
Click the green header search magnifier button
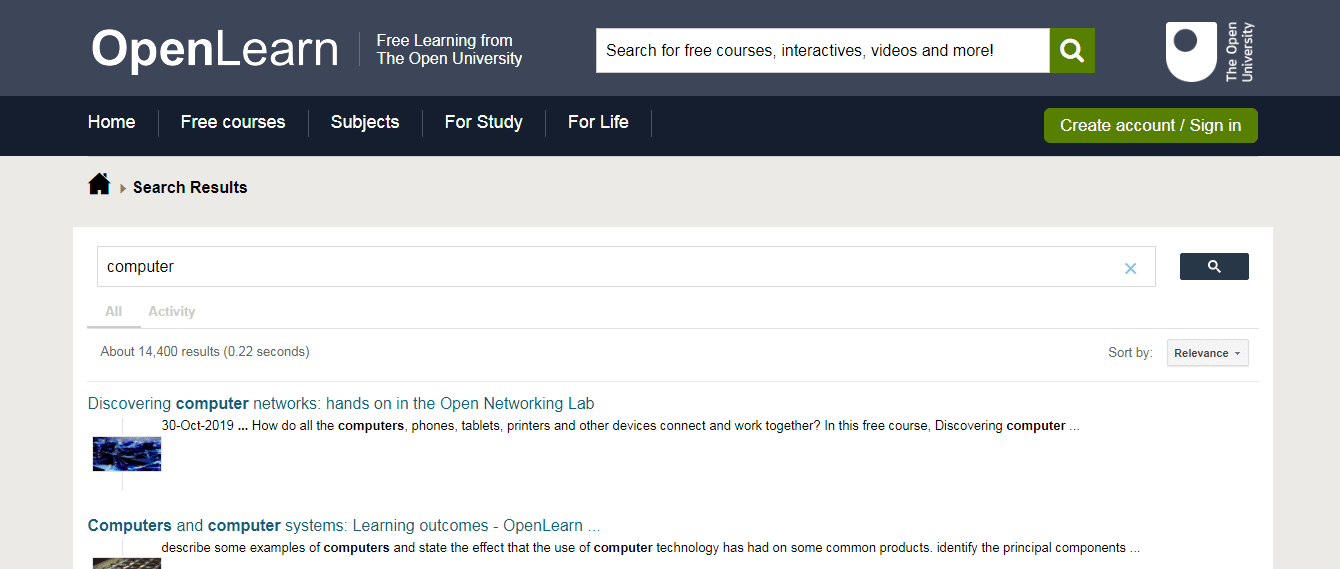tap(1072, 50)
